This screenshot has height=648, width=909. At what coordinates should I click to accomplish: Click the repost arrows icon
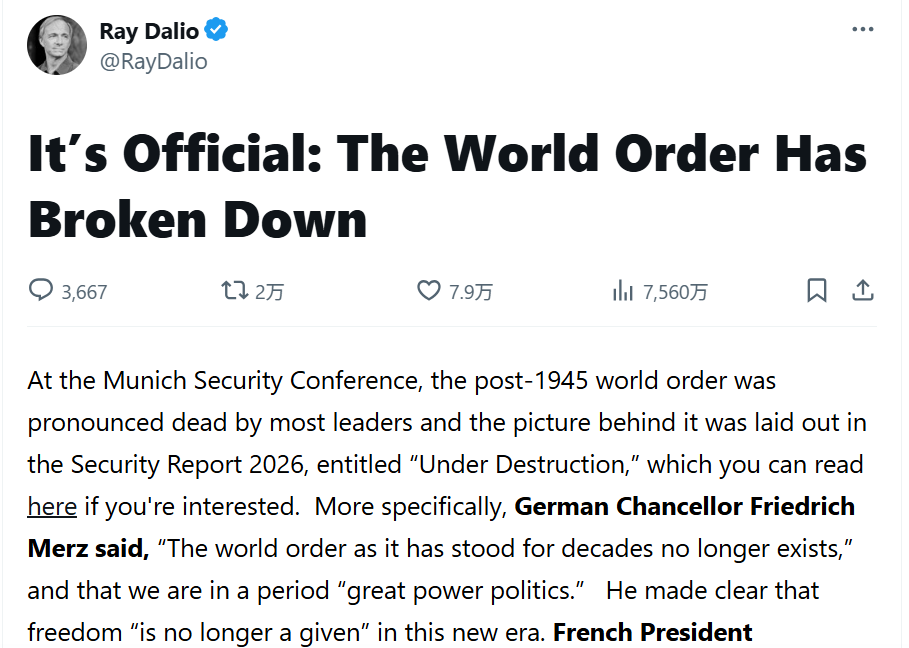(x=234, y=291)
